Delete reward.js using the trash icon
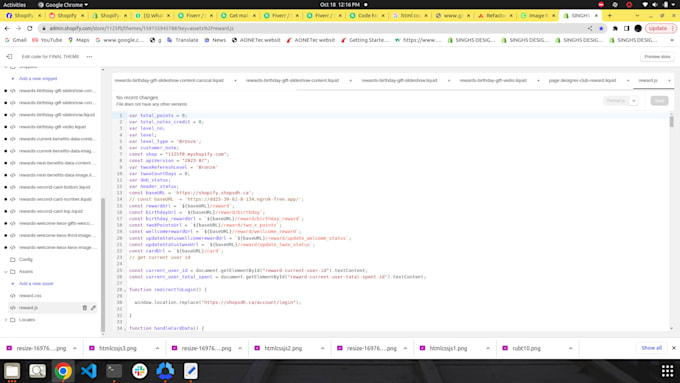The image size is (680, 383). [x=85, y=308]
